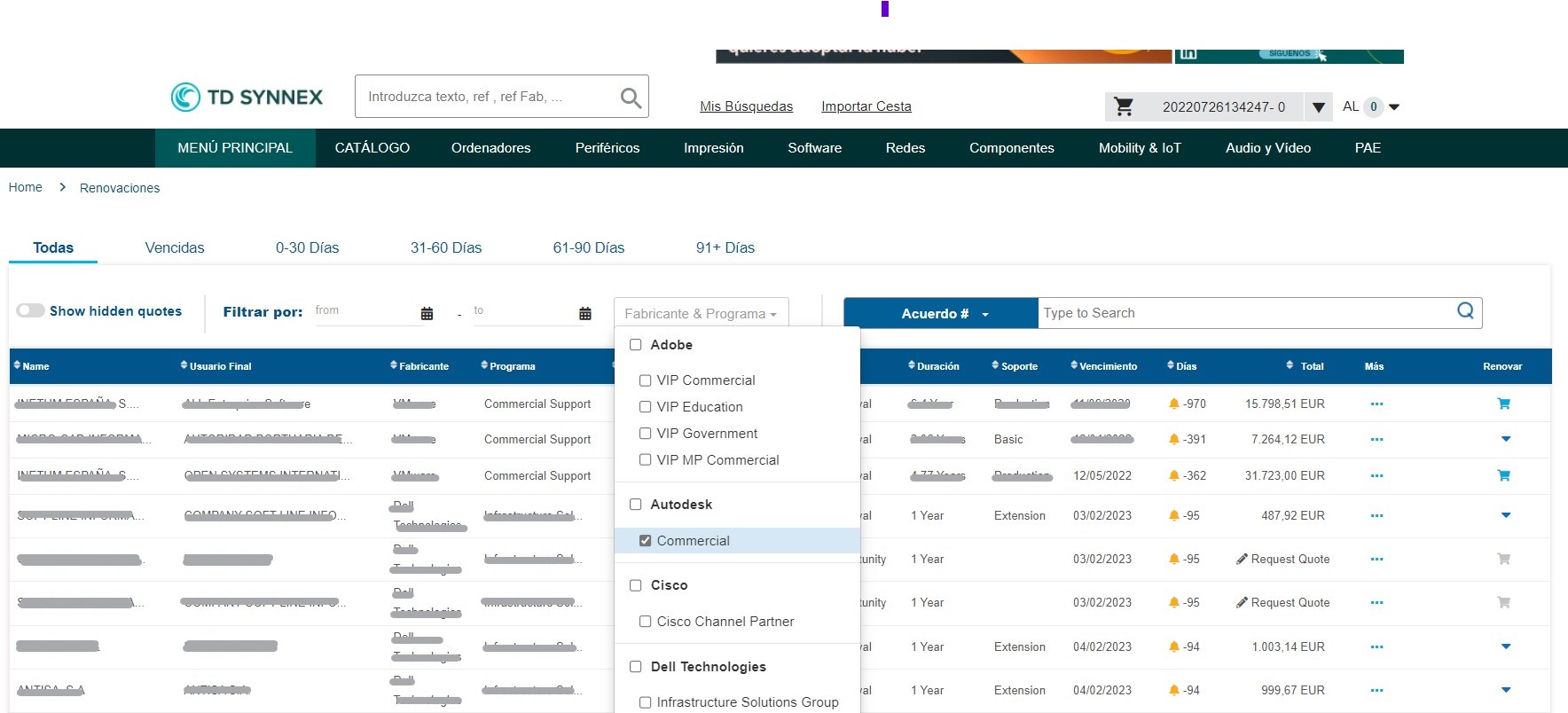This screenshot has width=1568, height=713.
Task: Check the Cisco manufacturer checkbox
Action: tap(635, 585)
